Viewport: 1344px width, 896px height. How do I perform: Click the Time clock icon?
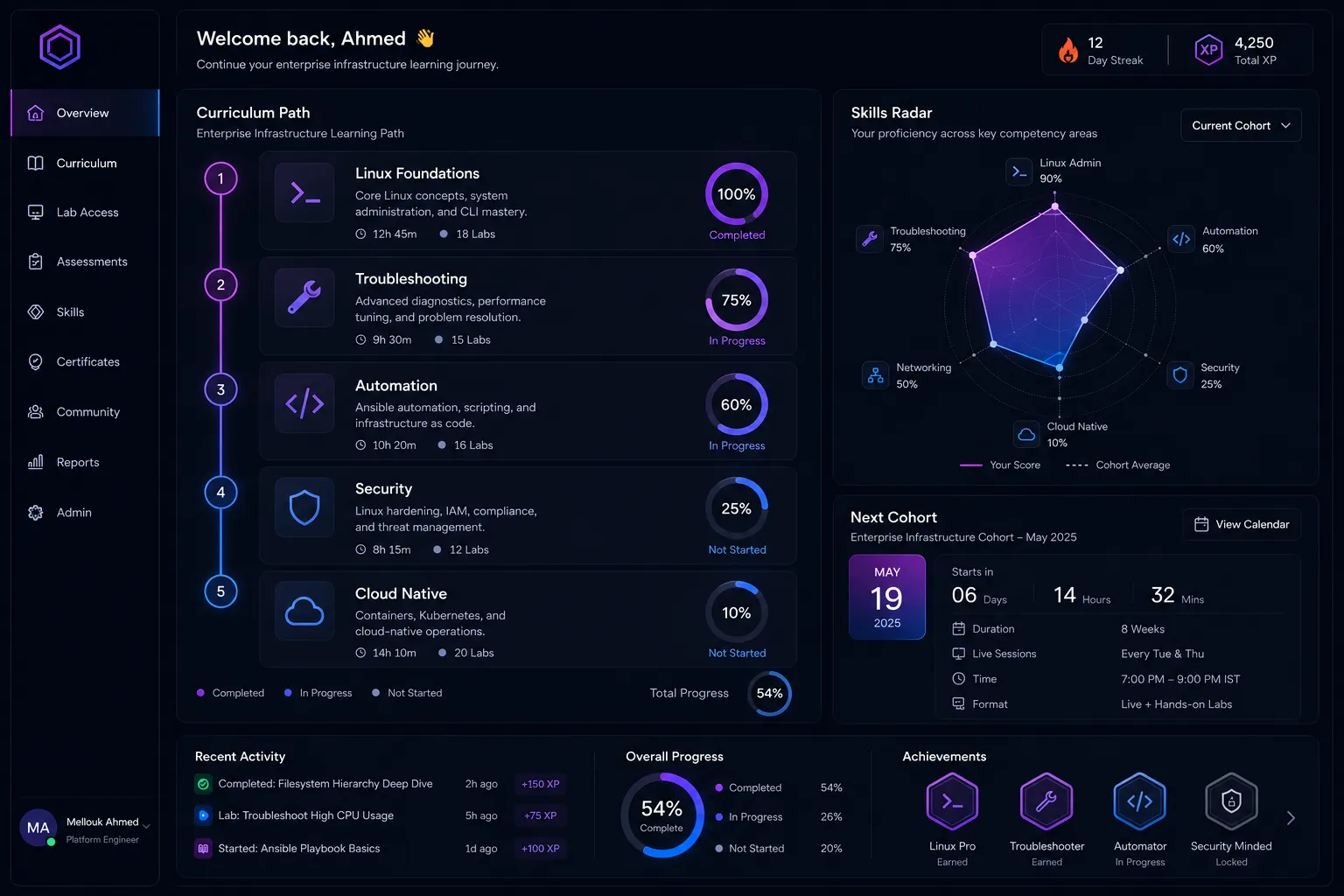[x=958, y=679]
